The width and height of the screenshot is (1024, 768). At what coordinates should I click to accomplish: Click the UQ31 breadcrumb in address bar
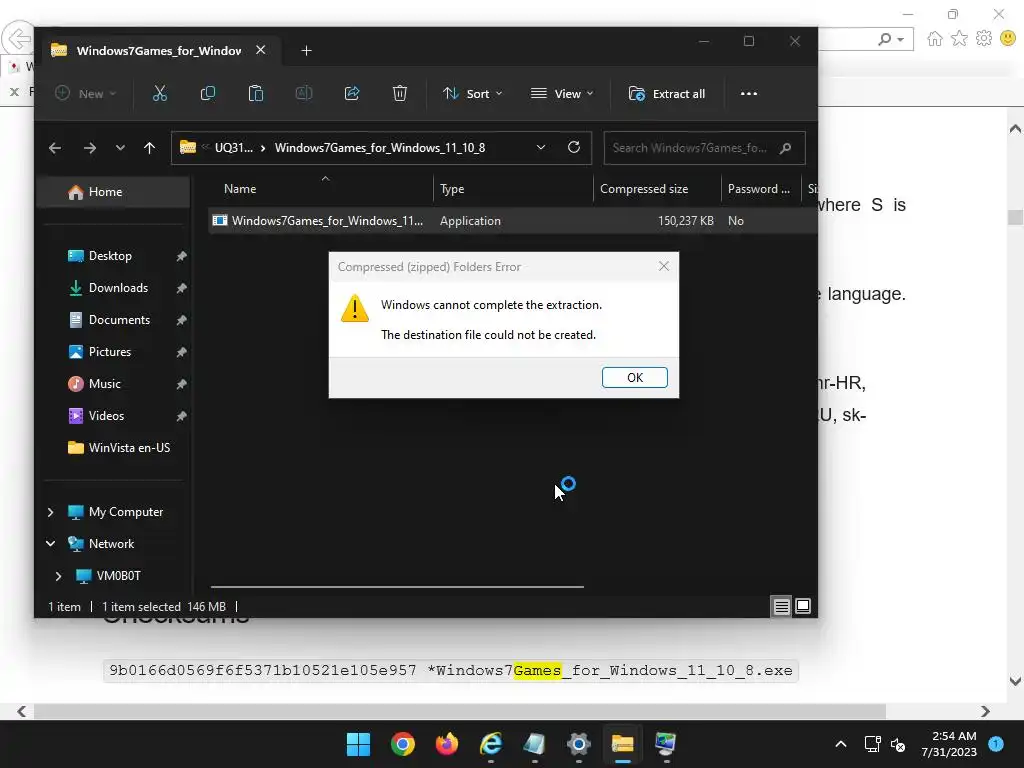pyautogui.click(x=233, y=148)
